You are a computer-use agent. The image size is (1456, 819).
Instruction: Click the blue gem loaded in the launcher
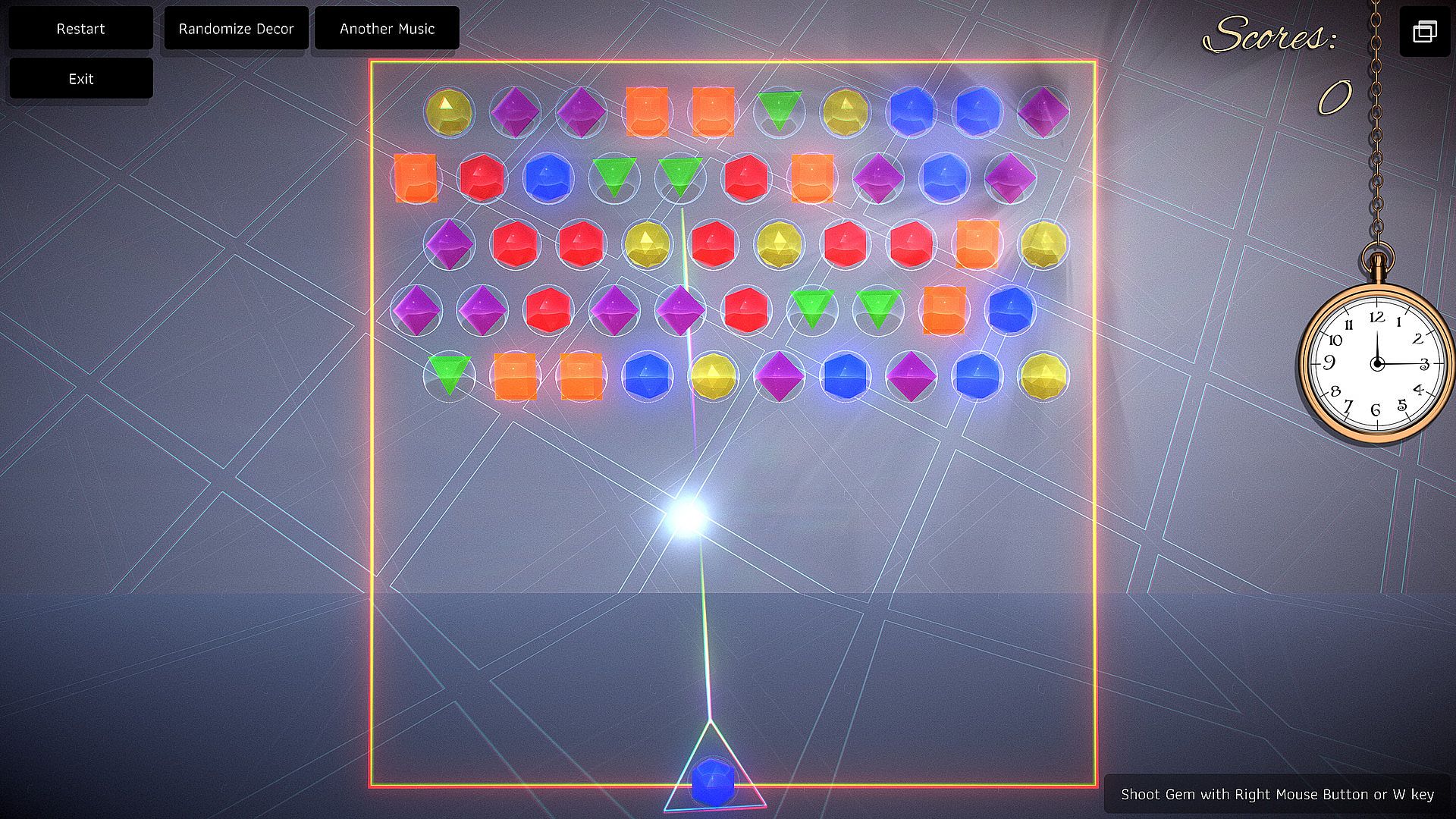pos(713,781)
